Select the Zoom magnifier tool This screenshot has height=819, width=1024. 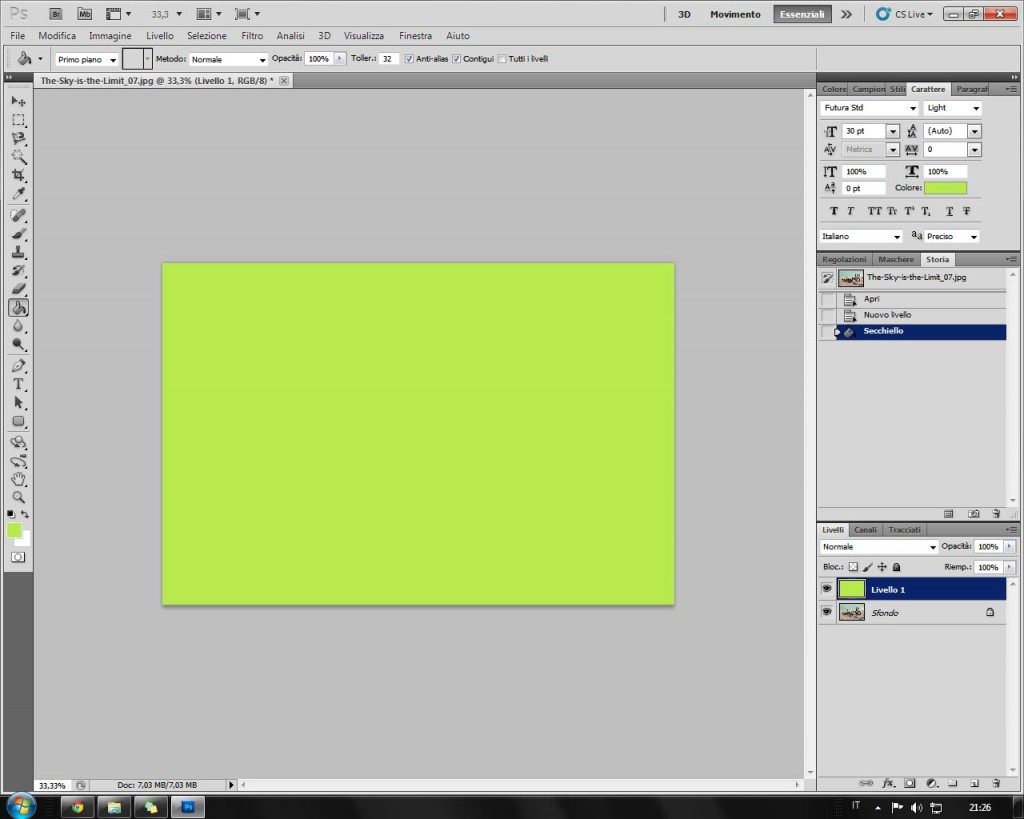coord(18,497)
